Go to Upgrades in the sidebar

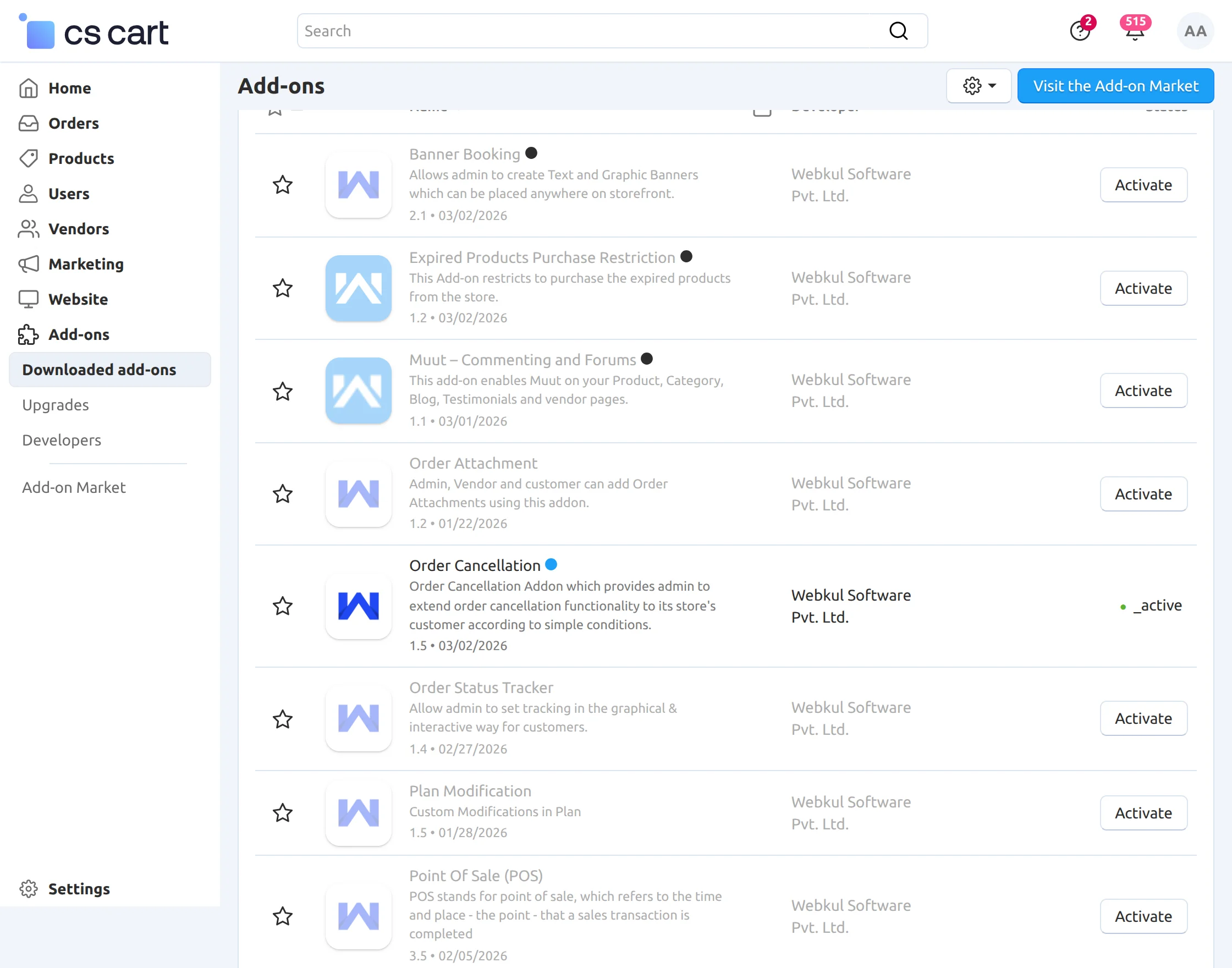pos(56,405)
